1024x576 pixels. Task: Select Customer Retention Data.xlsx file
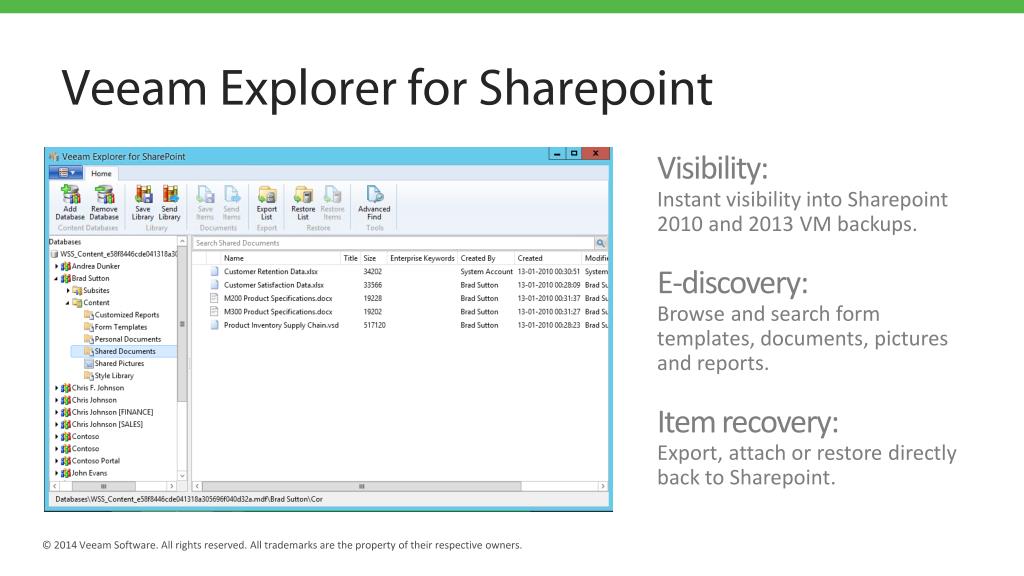point(270,272)
